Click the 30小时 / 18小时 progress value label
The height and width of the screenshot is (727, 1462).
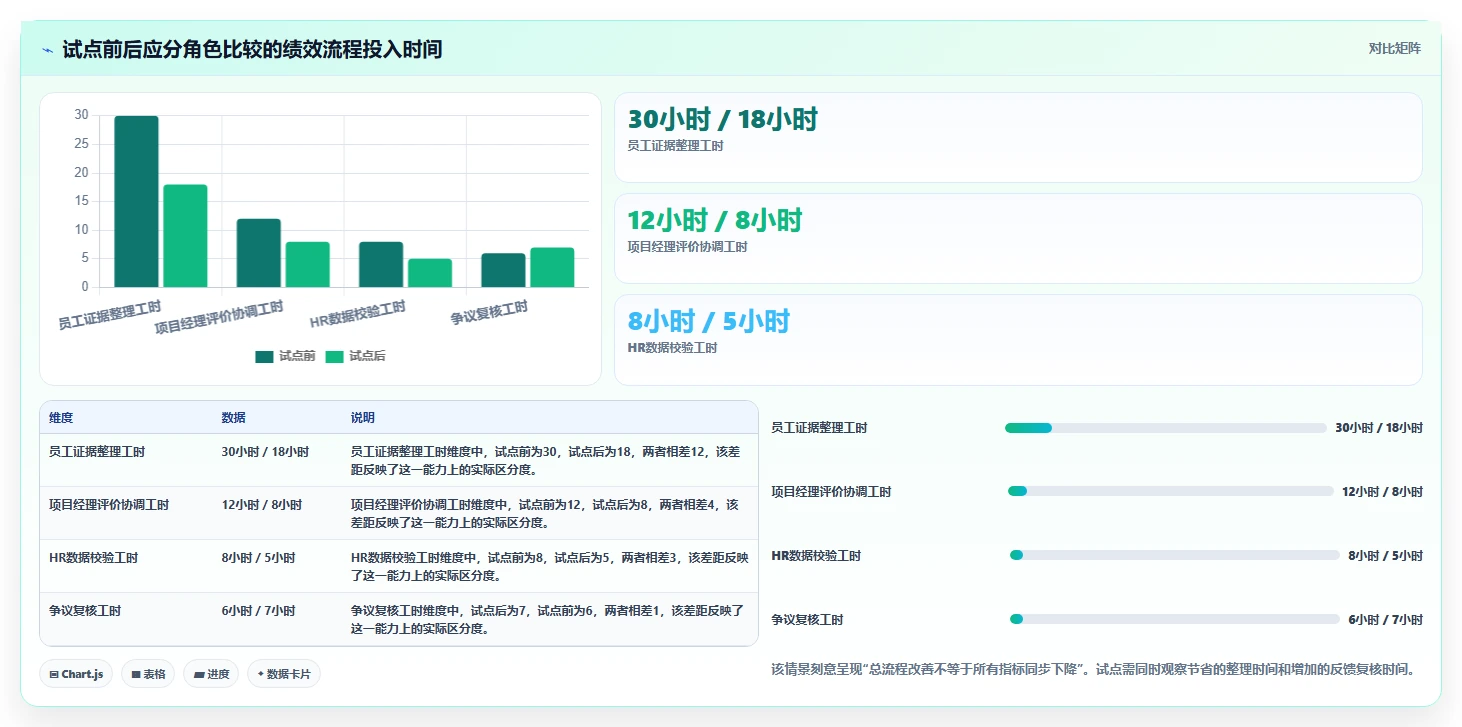coord(1379,428)
